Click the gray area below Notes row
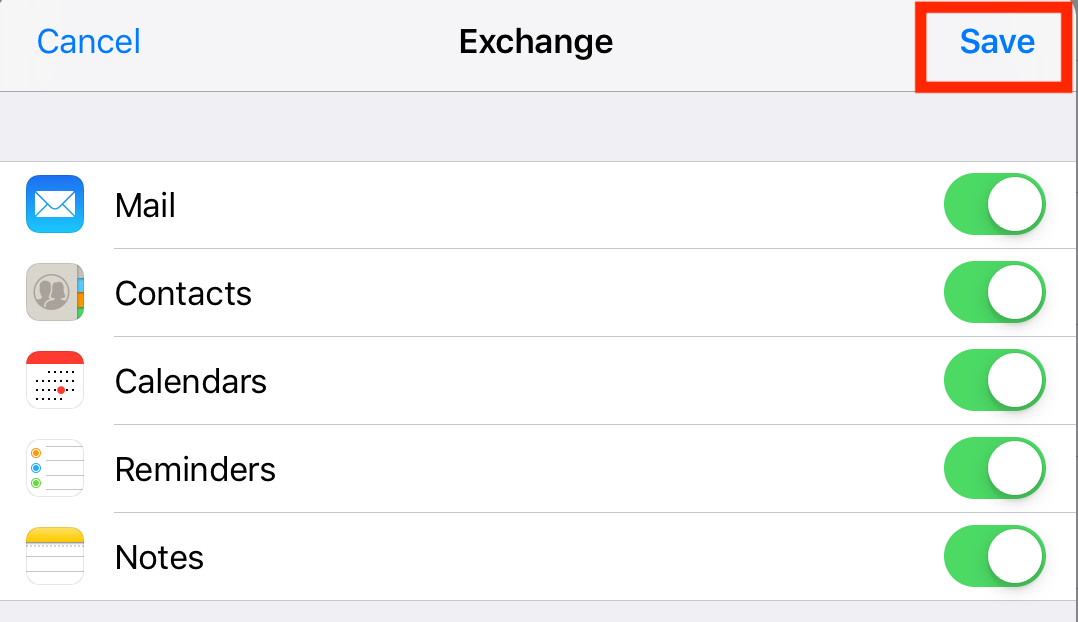Image resolution: width=1078 pixels, height=622 pixels. (538, 611)
